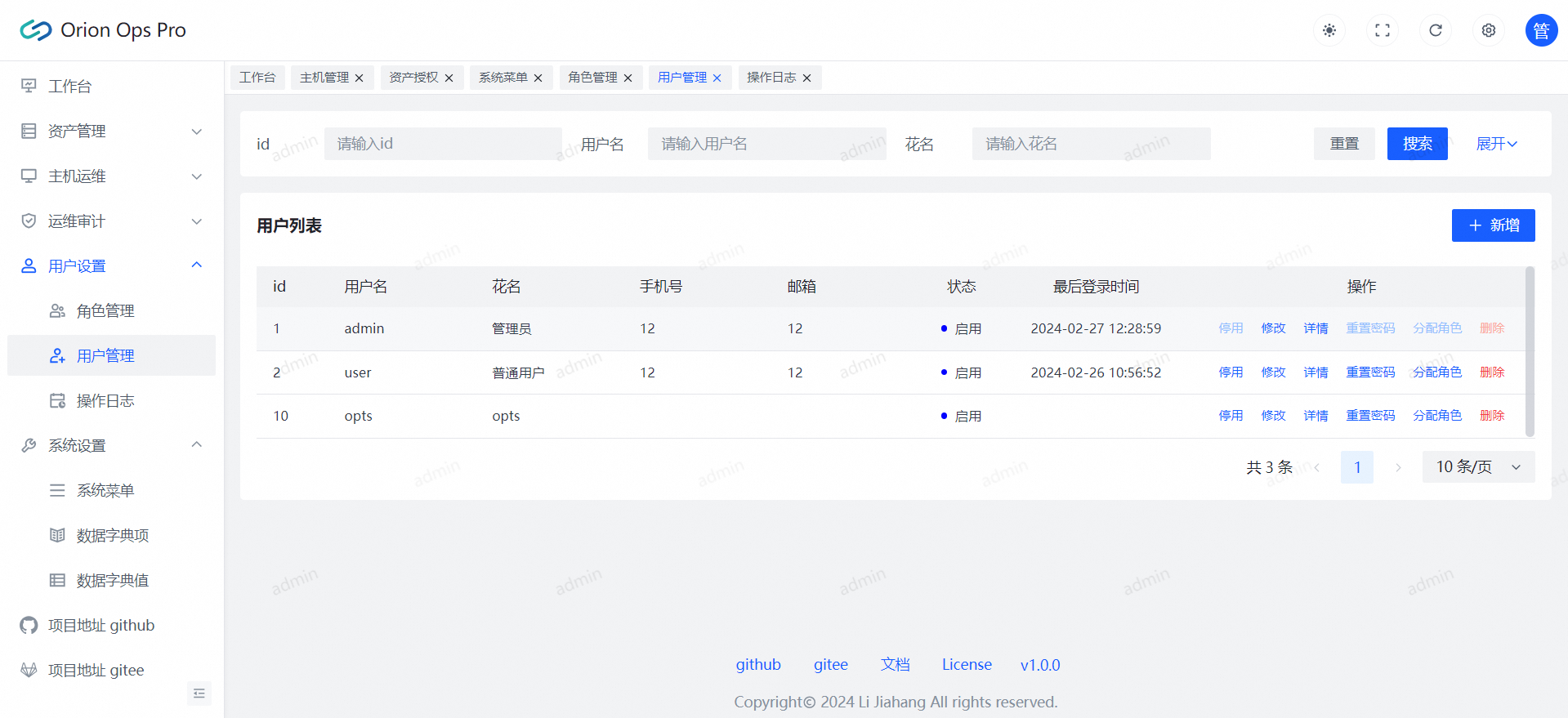1568x718 pixels.
Task: Close the 主机管理 tab
Action: (360, 78)
